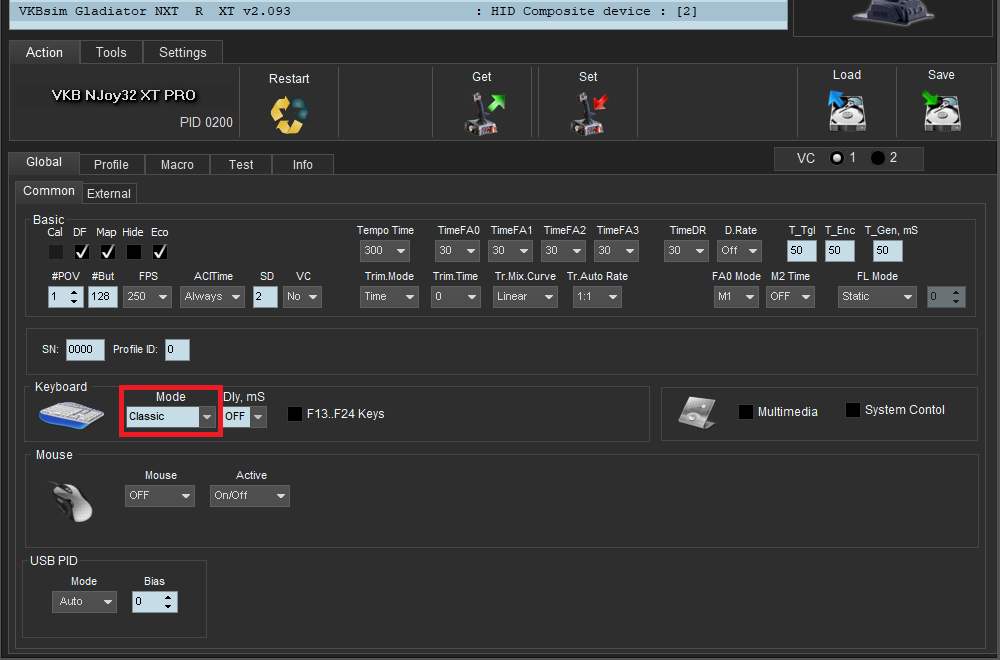Switch to the Test tab
Screen dimensions: 1000x660
click(241, 165)
